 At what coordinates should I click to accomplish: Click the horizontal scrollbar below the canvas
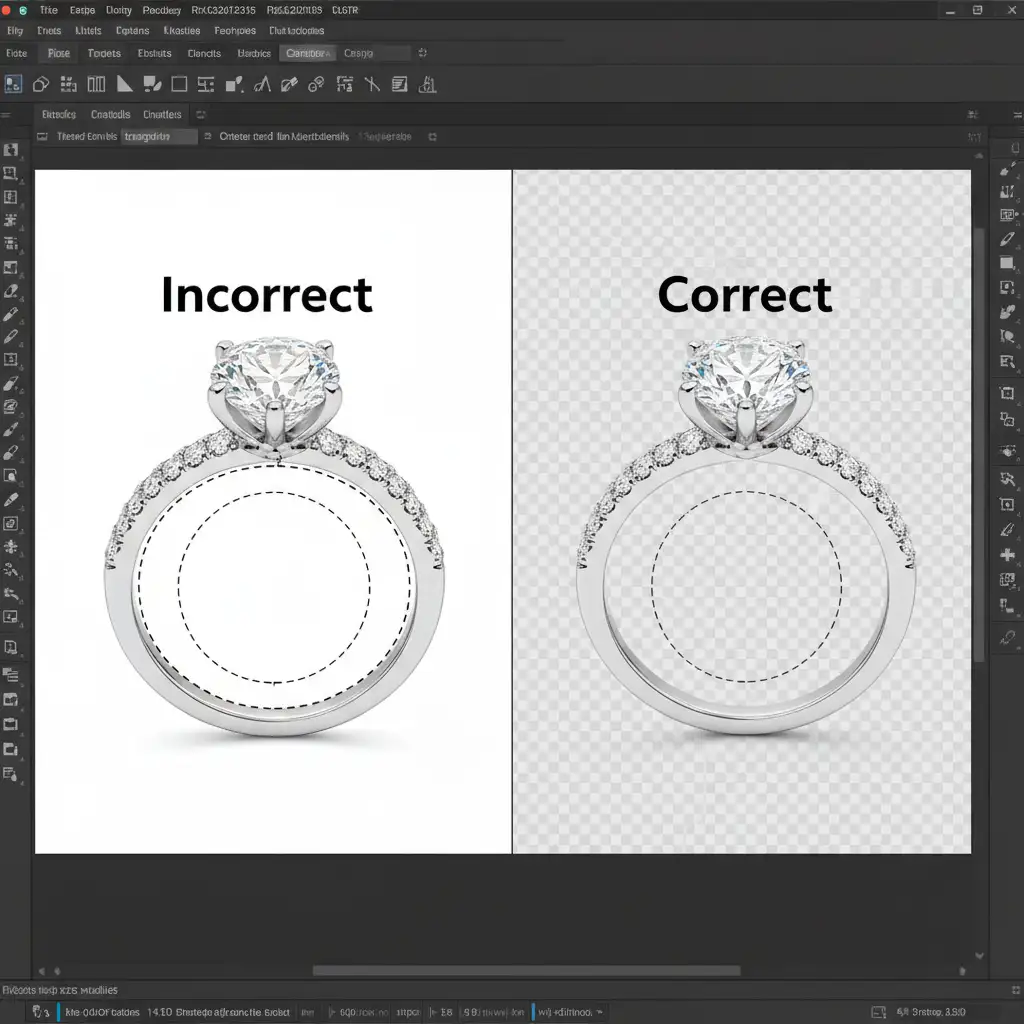click(x=526, y=970)
